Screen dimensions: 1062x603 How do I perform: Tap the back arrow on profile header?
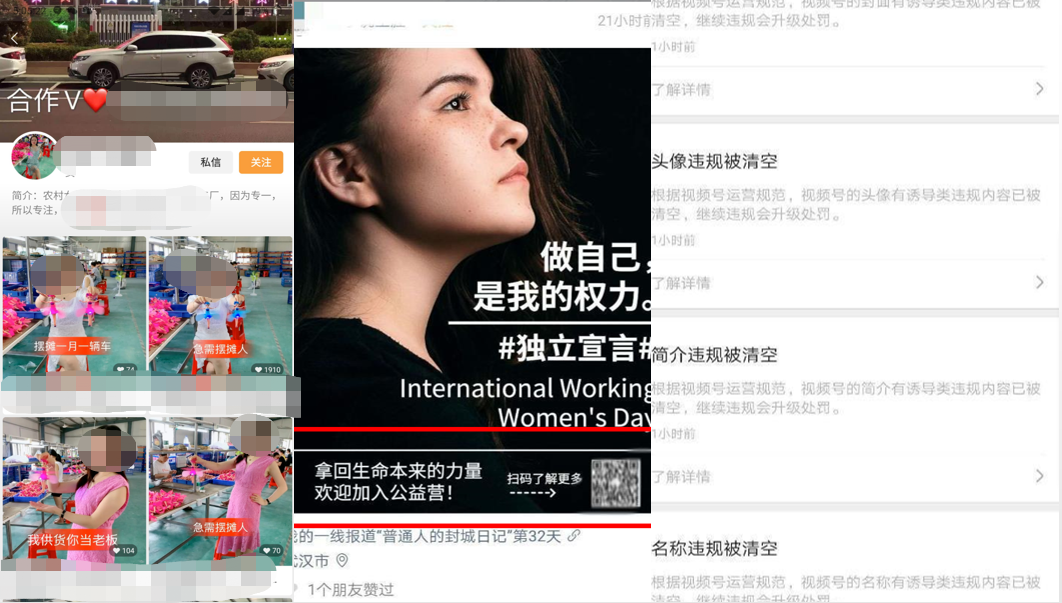(14, 38)
